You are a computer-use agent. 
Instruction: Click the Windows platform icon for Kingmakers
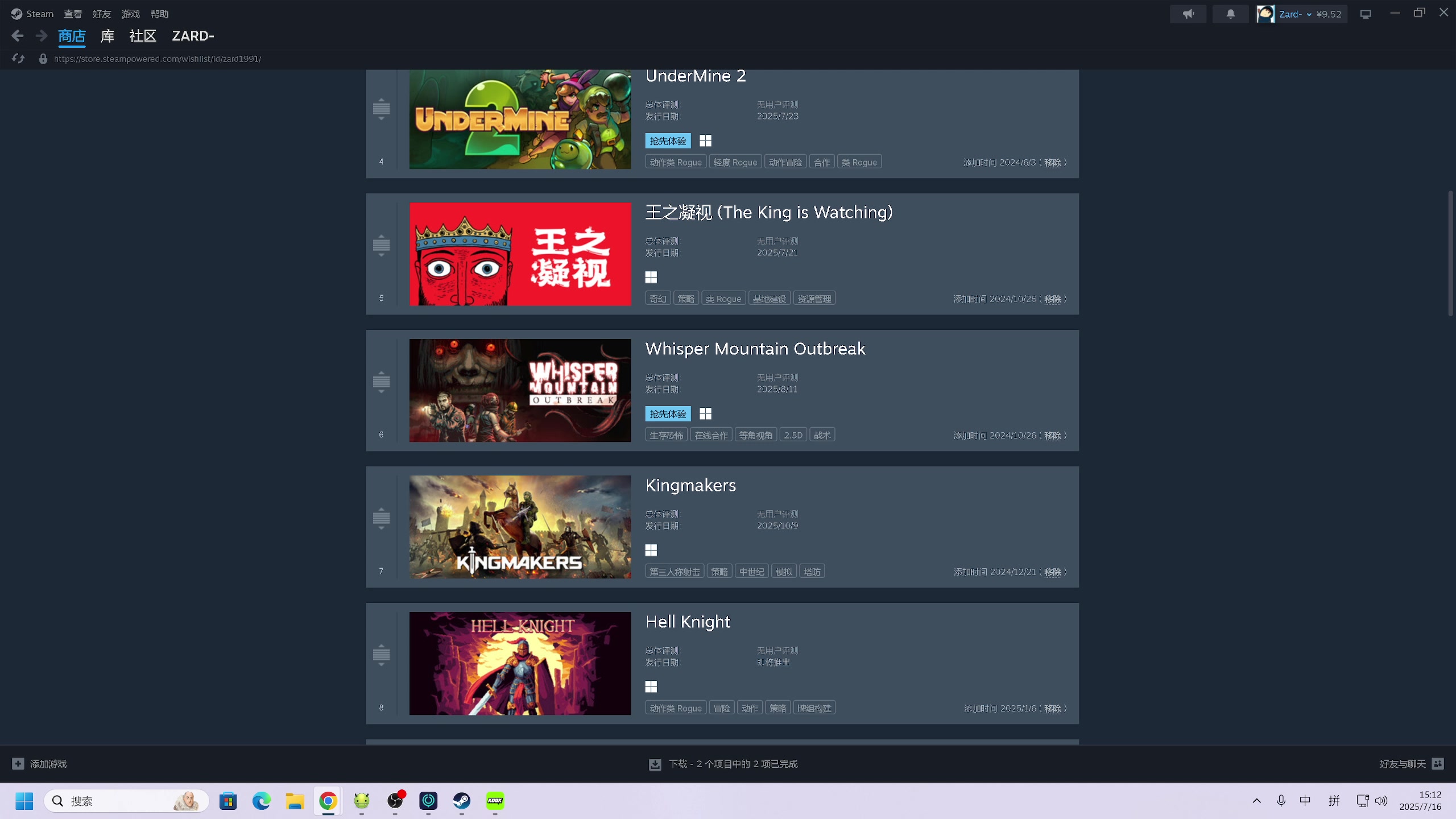pyautogui.click(x=651, y=550)
